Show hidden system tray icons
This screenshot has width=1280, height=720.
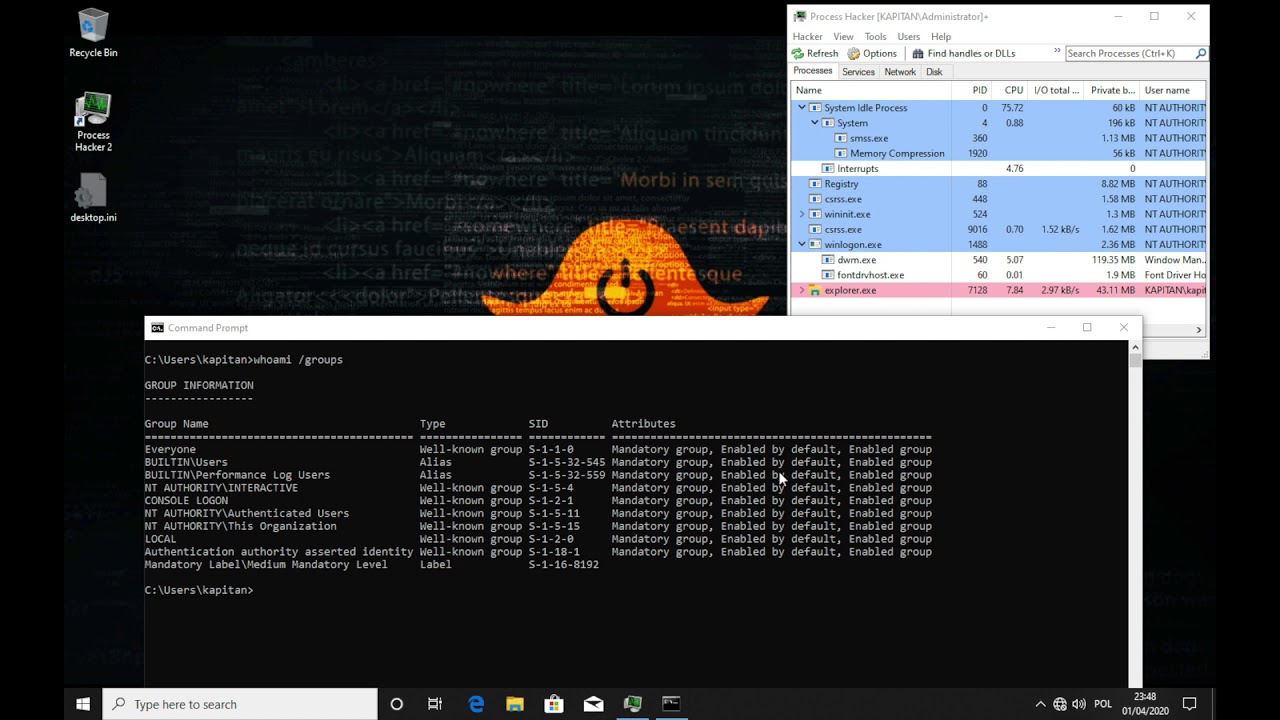click(1040, 704)
